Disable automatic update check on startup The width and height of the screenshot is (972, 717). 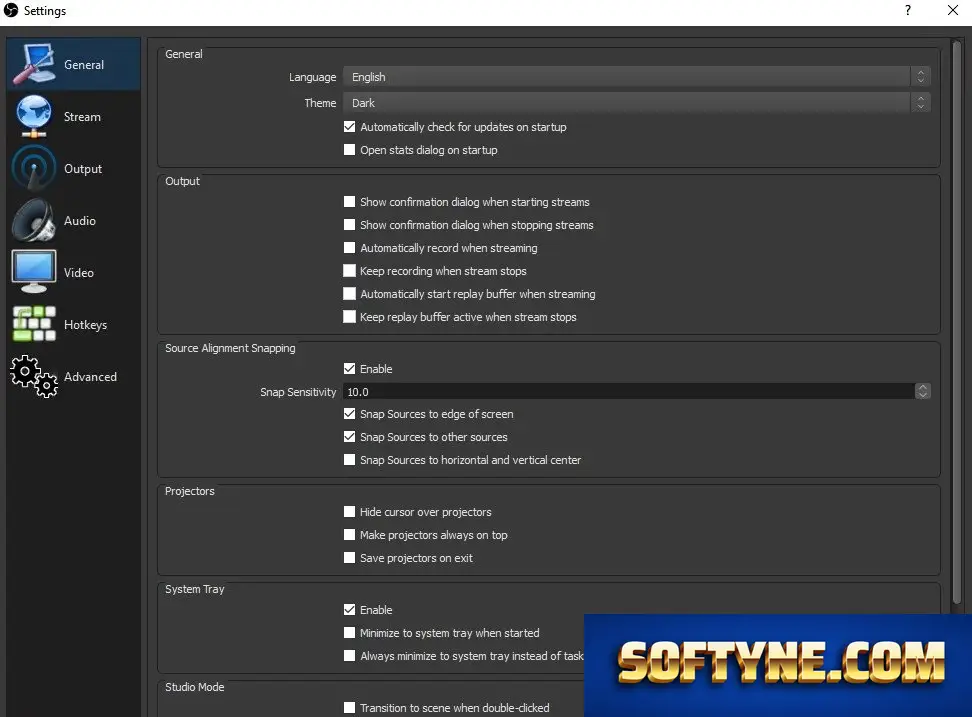pyautogui.click(x=350, y=127)
